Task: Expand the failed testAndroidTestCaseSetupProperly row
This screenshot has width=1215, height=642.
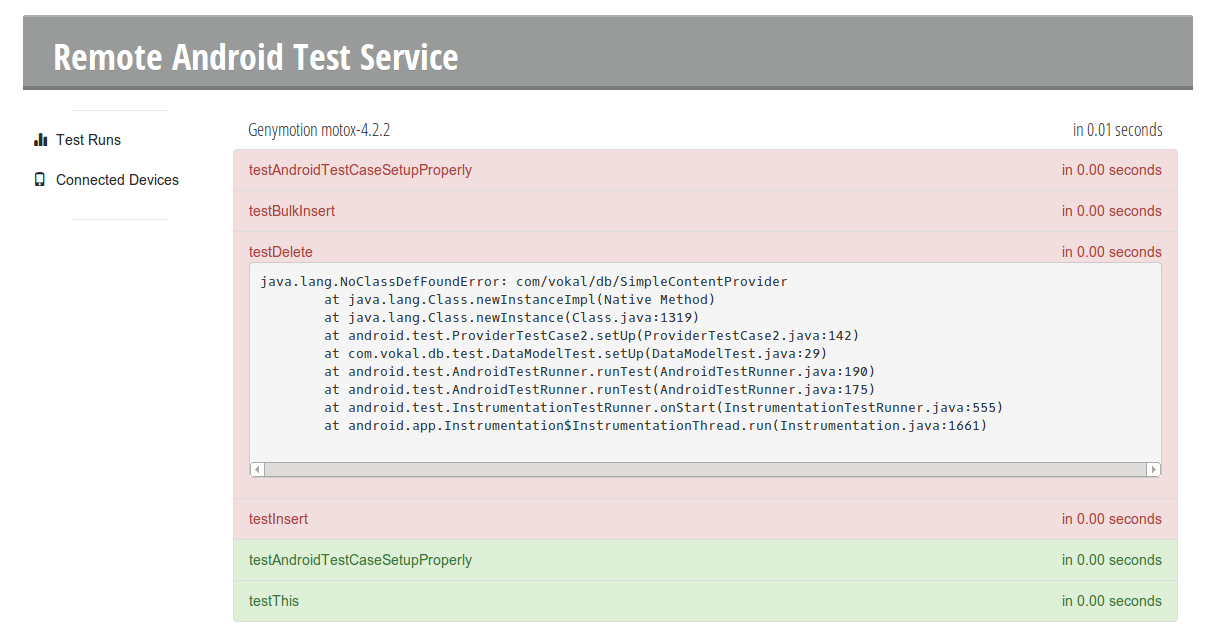Action: pyautogui.click(x=360, y=170)
